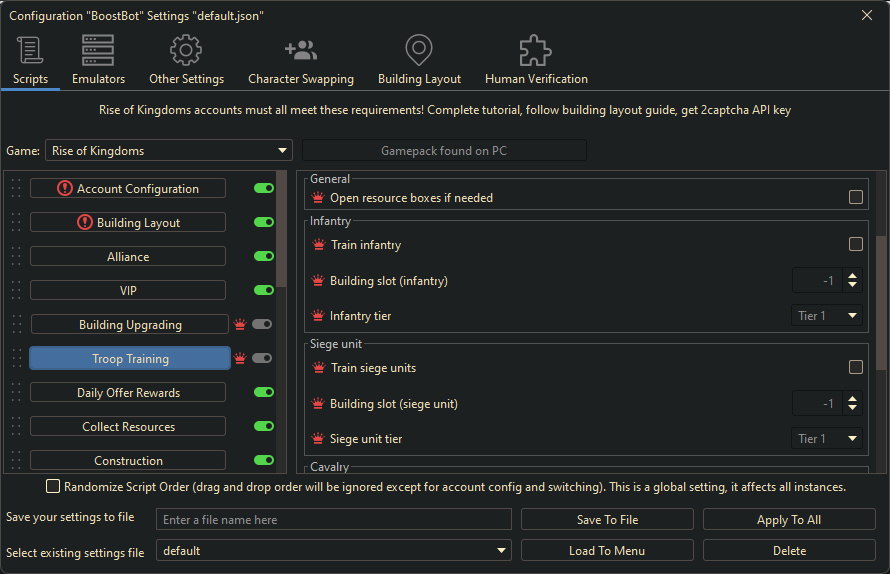Open the Scripts scroll icon tab

pyautogui.click(x=30, y=50)
